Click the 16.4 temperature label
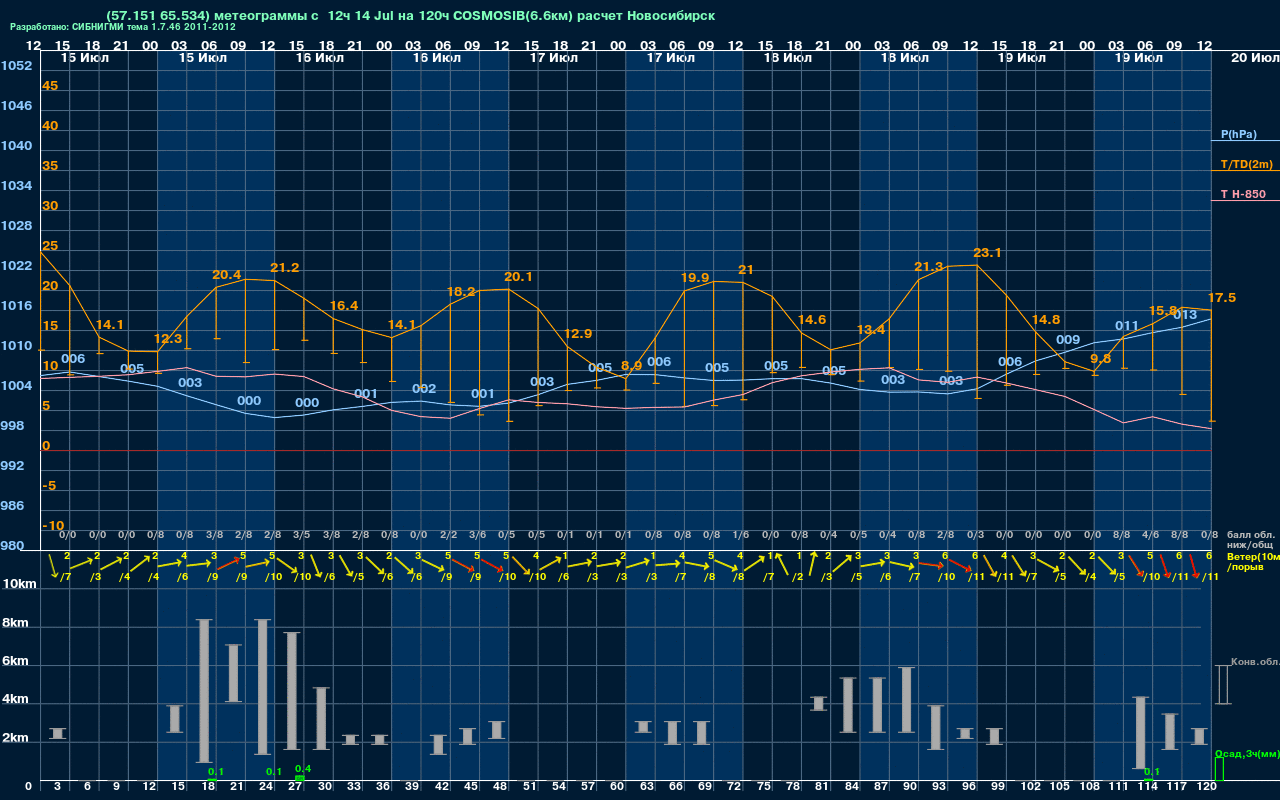The image size is (1280, 800). click(344, 306)
